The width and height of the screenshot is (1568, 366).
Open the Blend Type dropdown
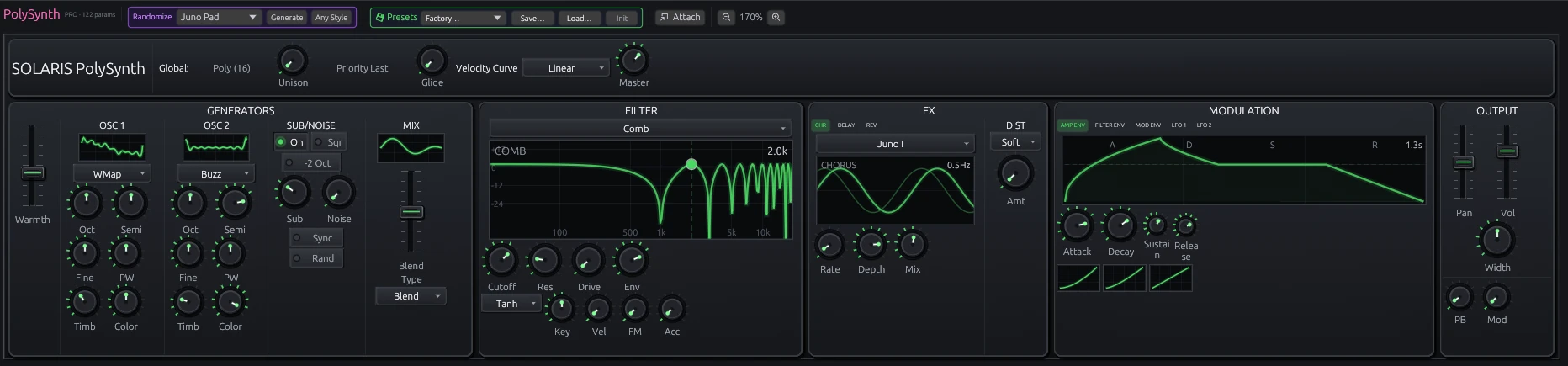point(411,296)
